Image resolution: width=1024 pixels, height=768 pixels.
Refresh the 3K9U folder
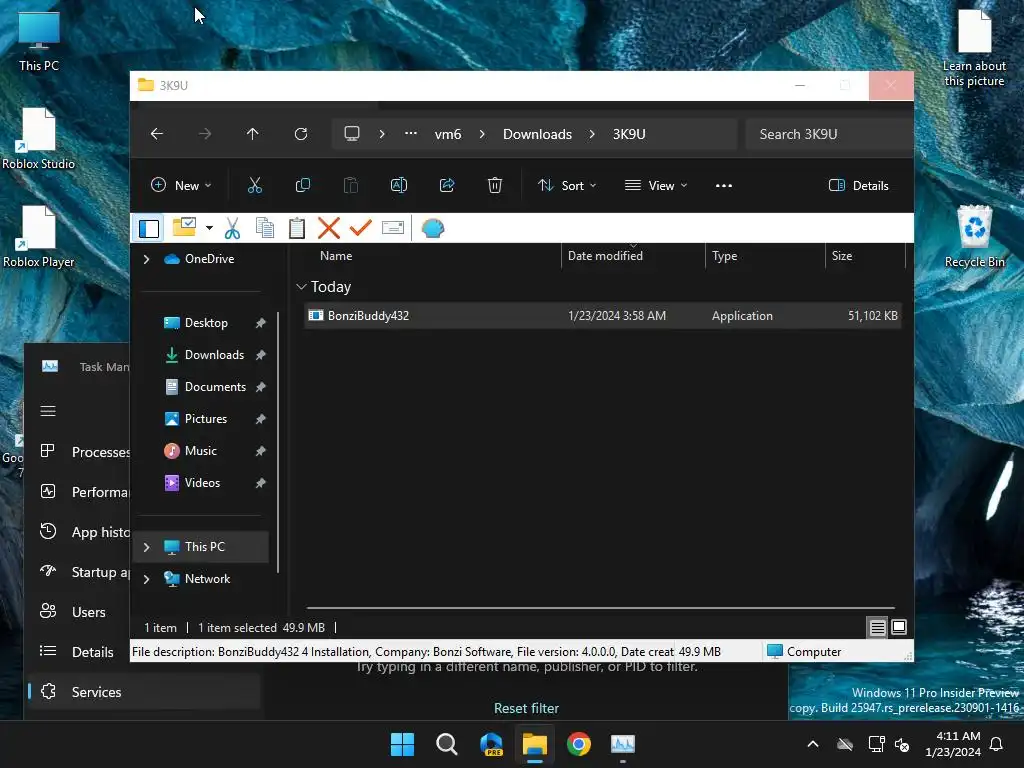(300, 134)
